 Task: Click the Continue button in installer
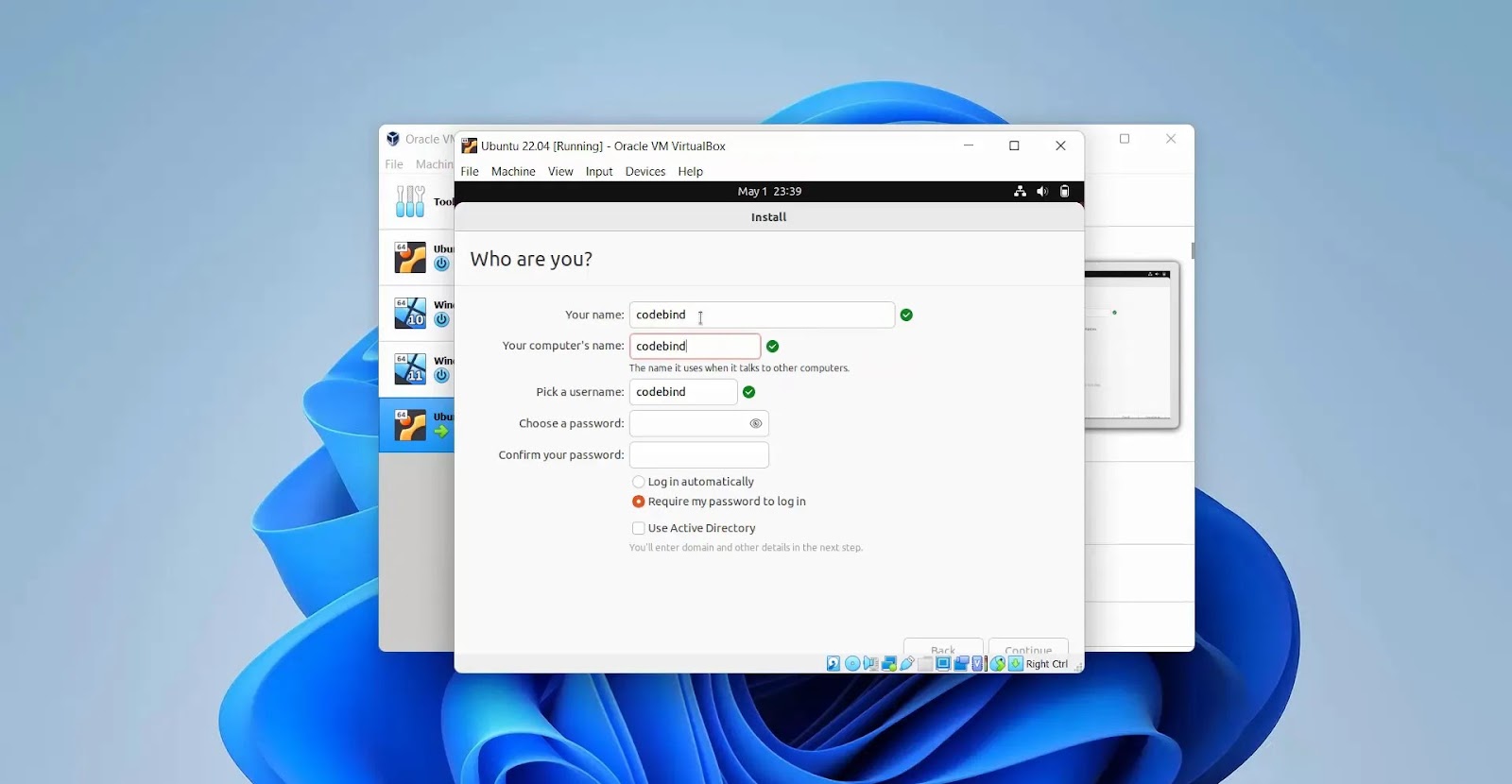coord(1028,647)
